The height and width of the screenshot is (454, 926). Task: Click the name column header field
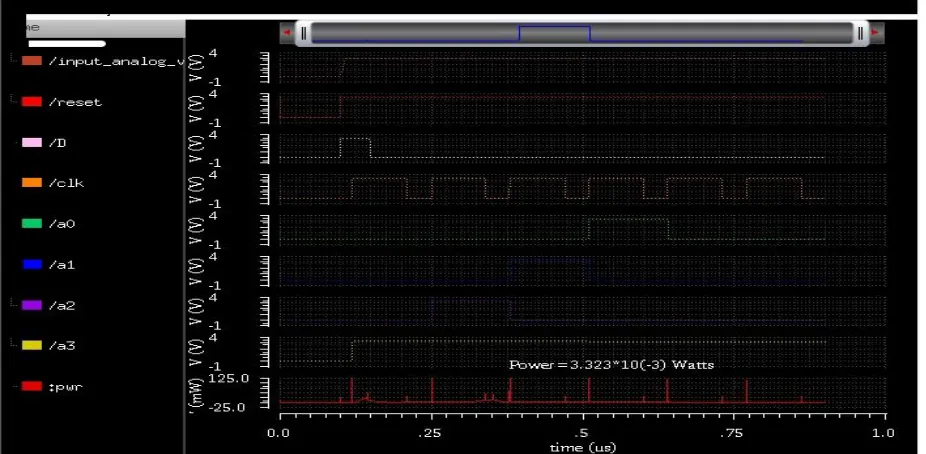tap(106, 28)
